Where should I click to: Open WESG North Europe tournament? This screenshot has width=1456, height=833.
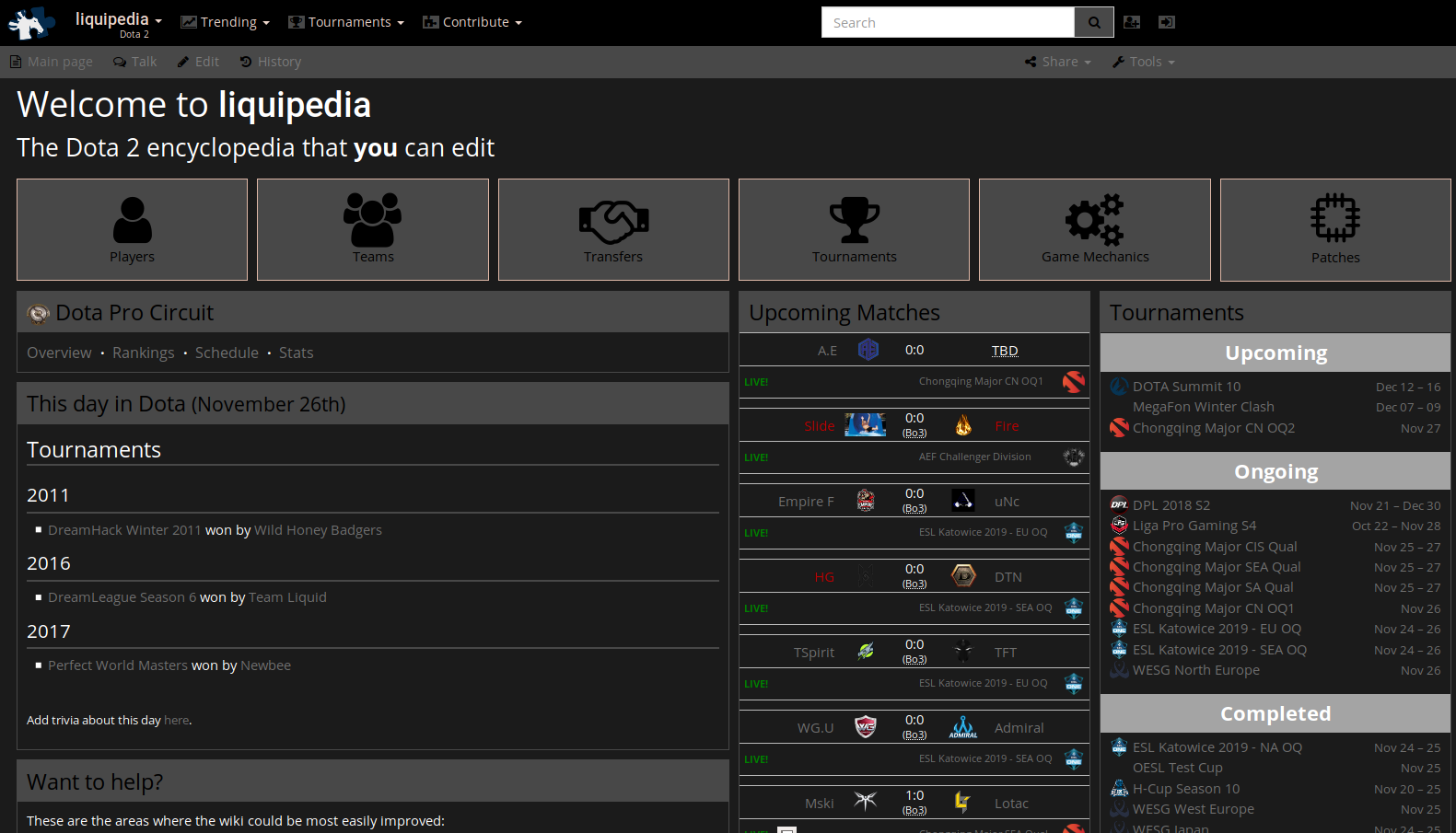click(x=1195, y=670)
